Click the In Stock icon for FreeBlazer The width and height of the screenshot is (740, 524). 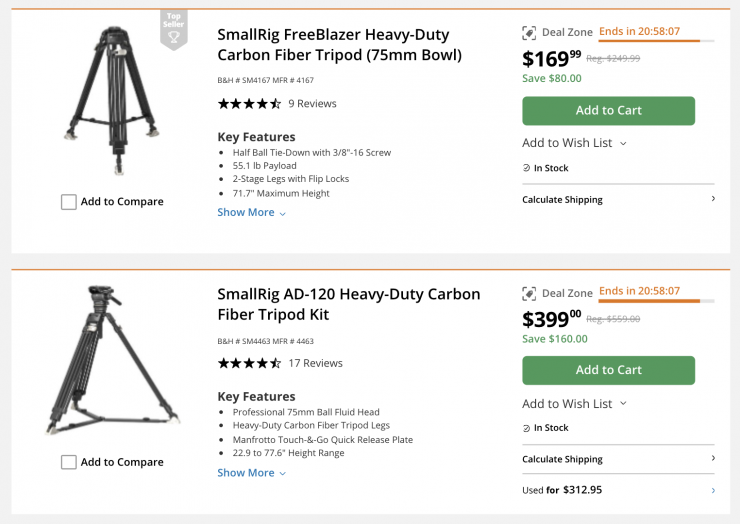tap(527, 168)
